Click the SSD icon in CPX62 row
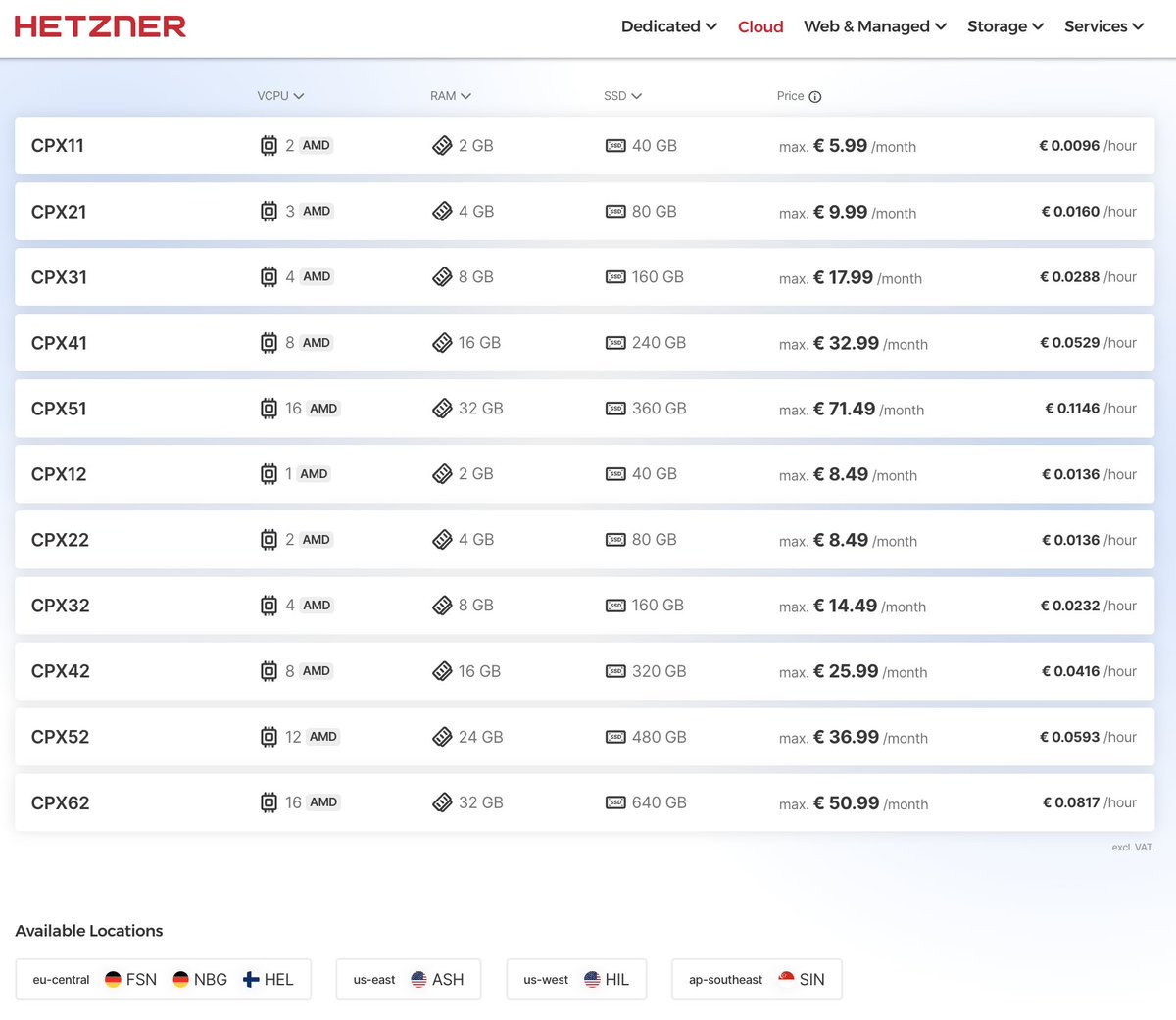 (615, 802)
